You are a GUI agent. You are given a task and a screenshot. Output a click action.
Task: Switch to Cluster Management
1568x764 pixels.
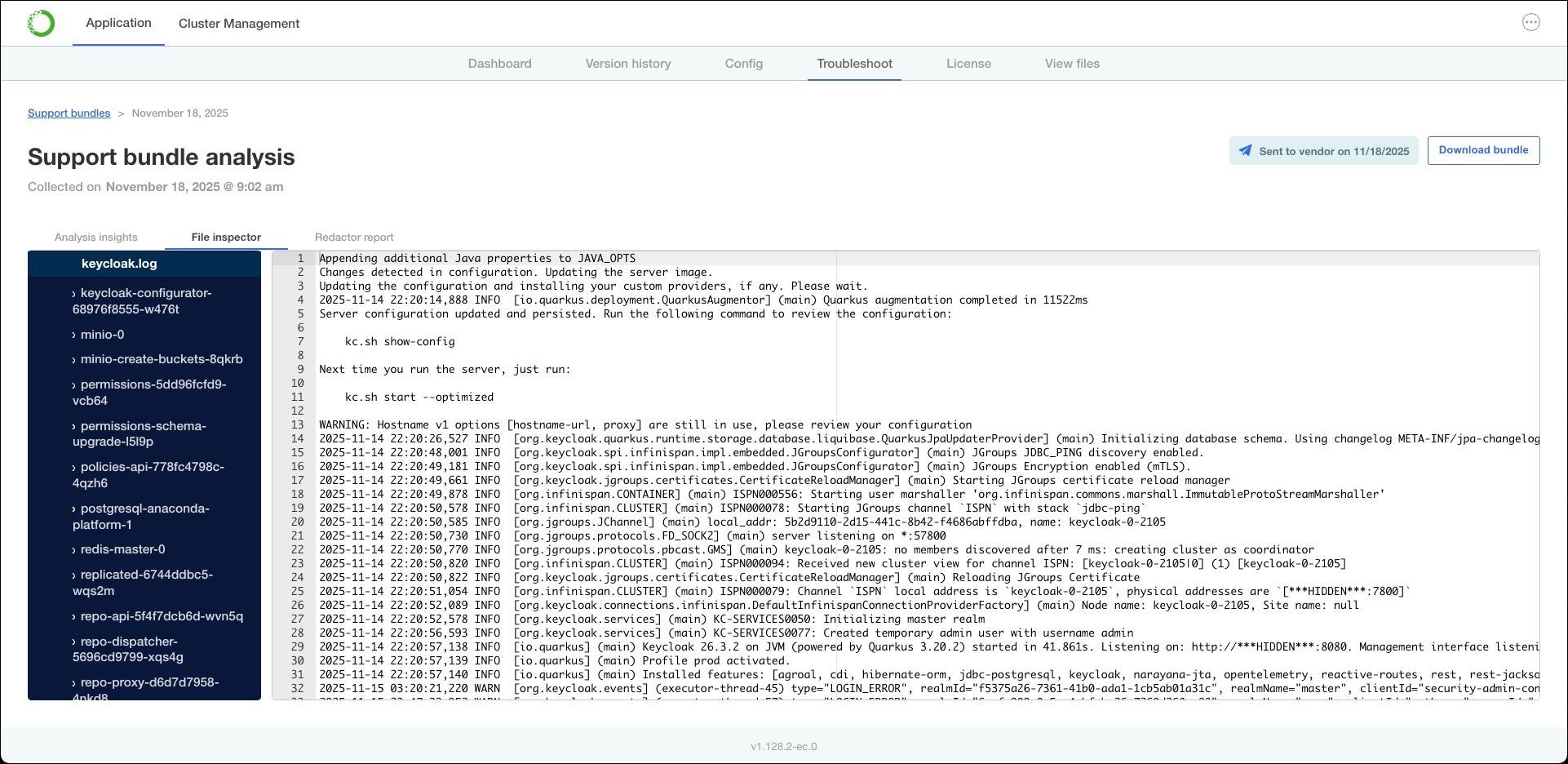tap(238, 24)
